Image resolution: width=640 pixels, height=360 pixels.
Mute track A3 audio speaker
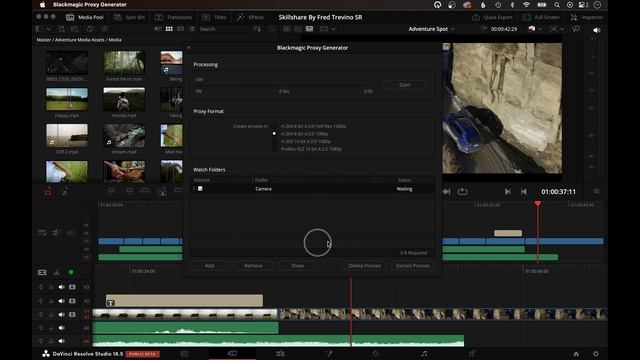(61, 328)
